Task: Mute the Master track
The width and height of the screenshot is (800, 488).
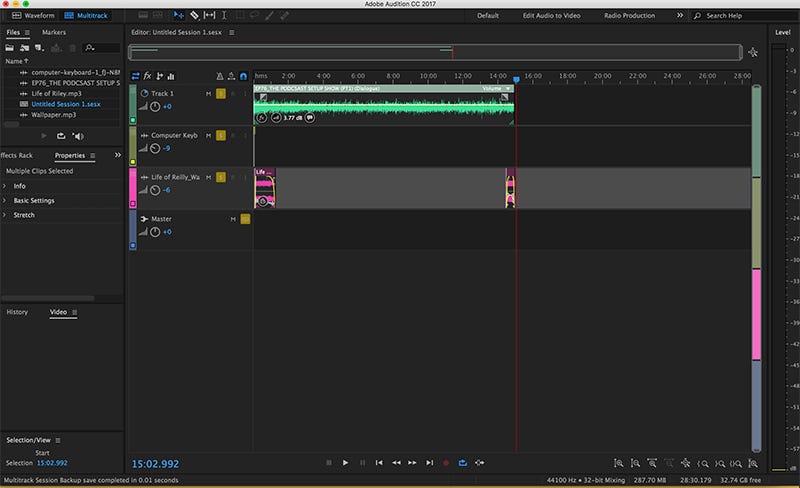Action: 233,219
